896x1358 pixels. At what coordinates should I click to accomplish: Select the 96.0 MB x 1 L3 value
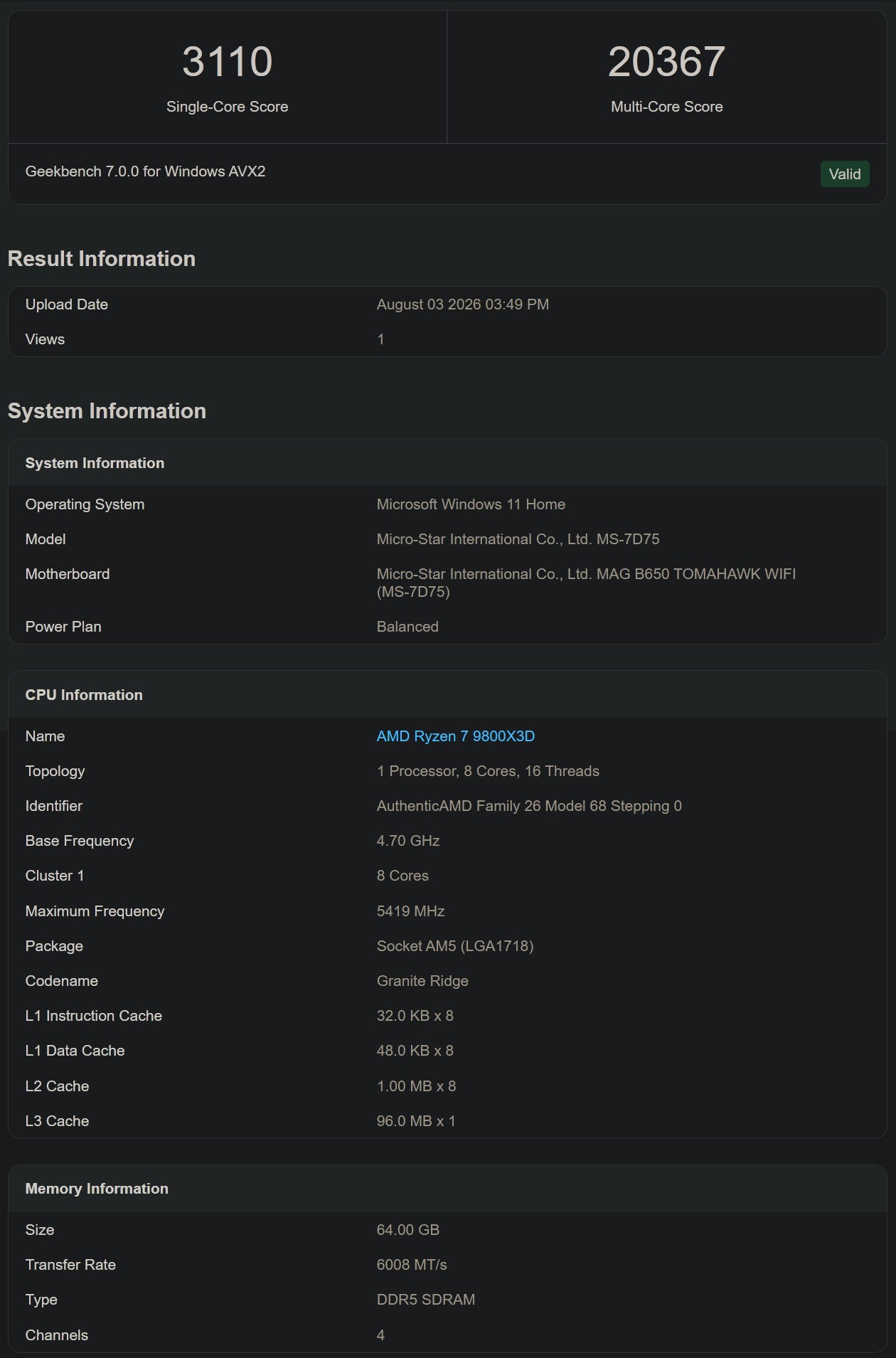pos(416,1121)
